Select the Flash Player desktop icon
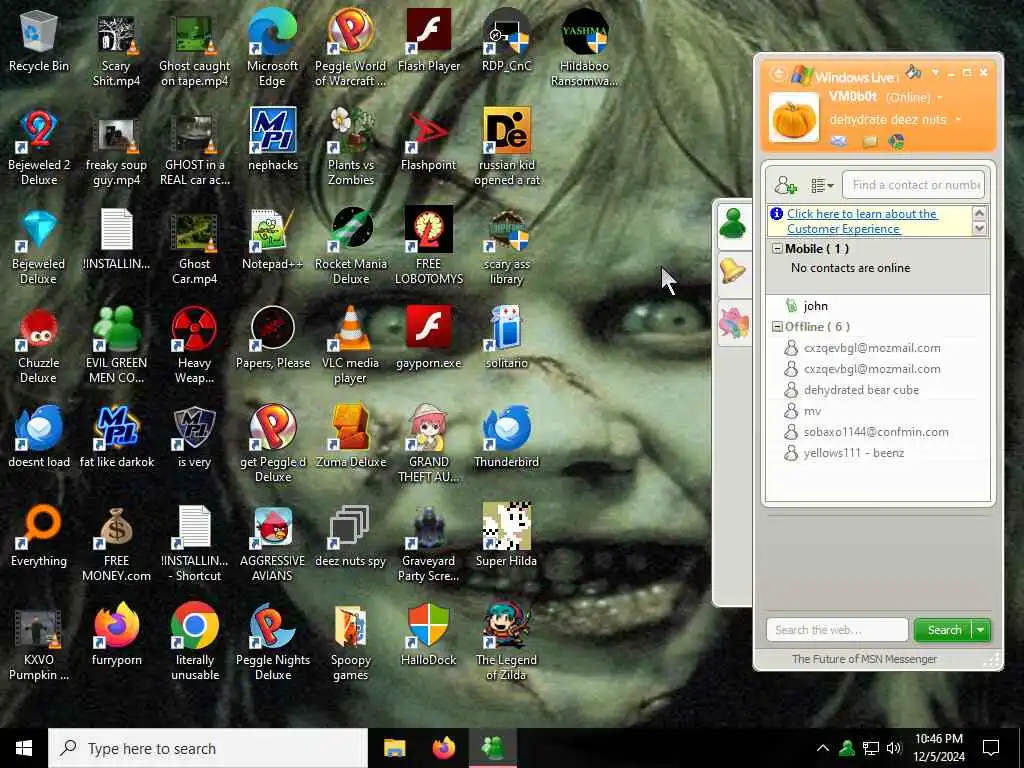Image resolution: width=1024 pixels, height=768 pixels. coord(428,42)
